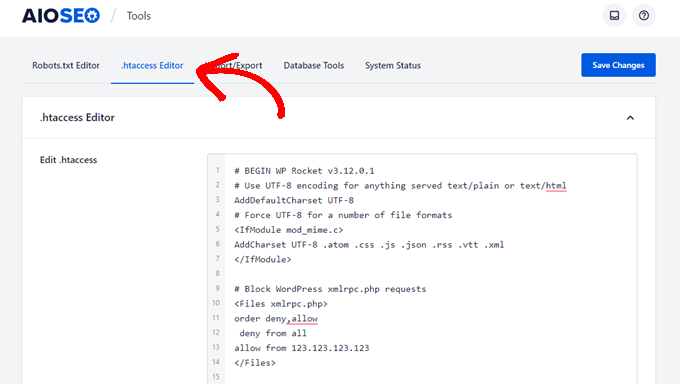The height and width of the screenshot is (384, 680).
Task: Click 'allow from 123.123.123.123' line
Action: click(x=302, y=348)
